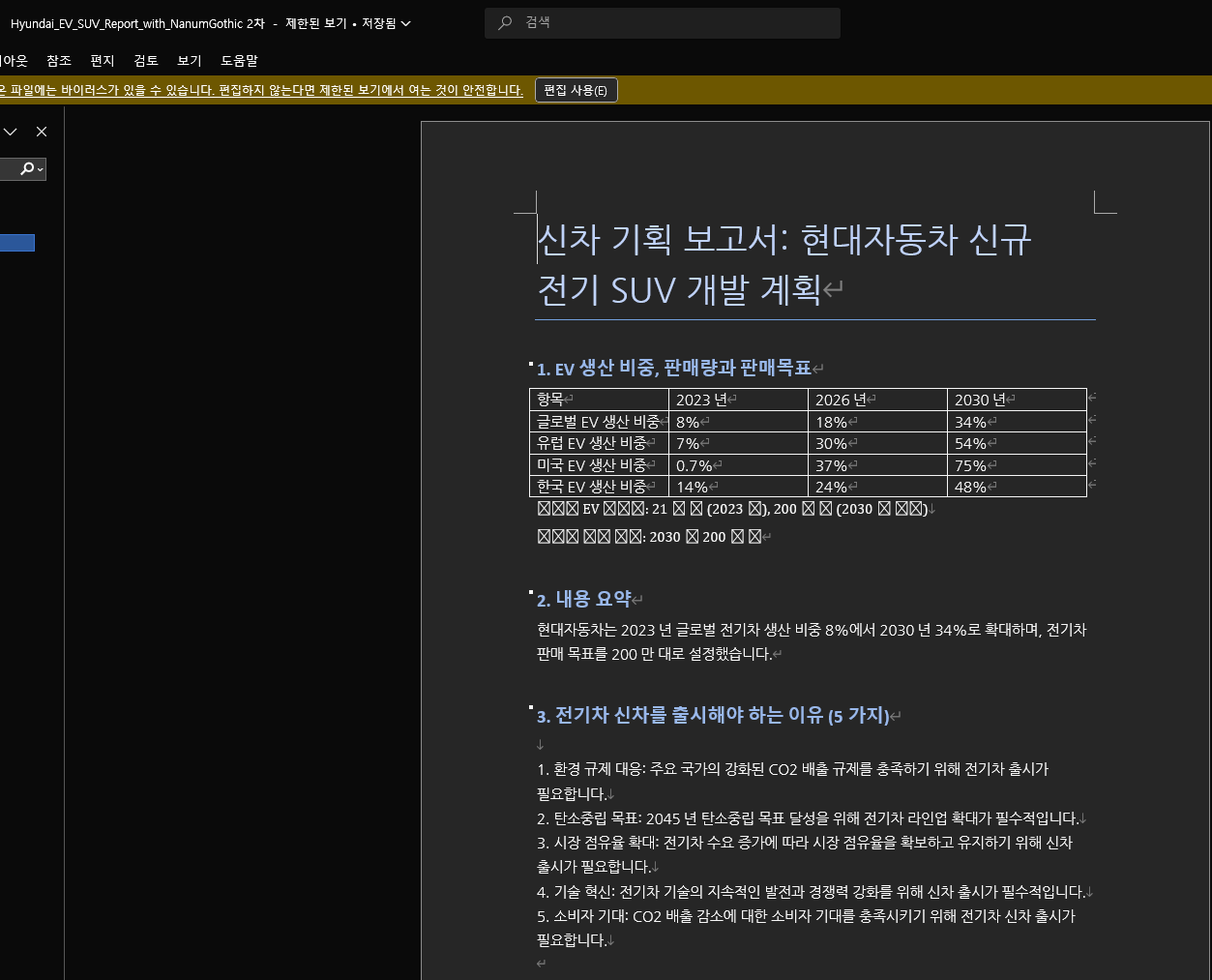
Task: Click the garbled line containing EV and 21
Action: click(x=732, y=509)
